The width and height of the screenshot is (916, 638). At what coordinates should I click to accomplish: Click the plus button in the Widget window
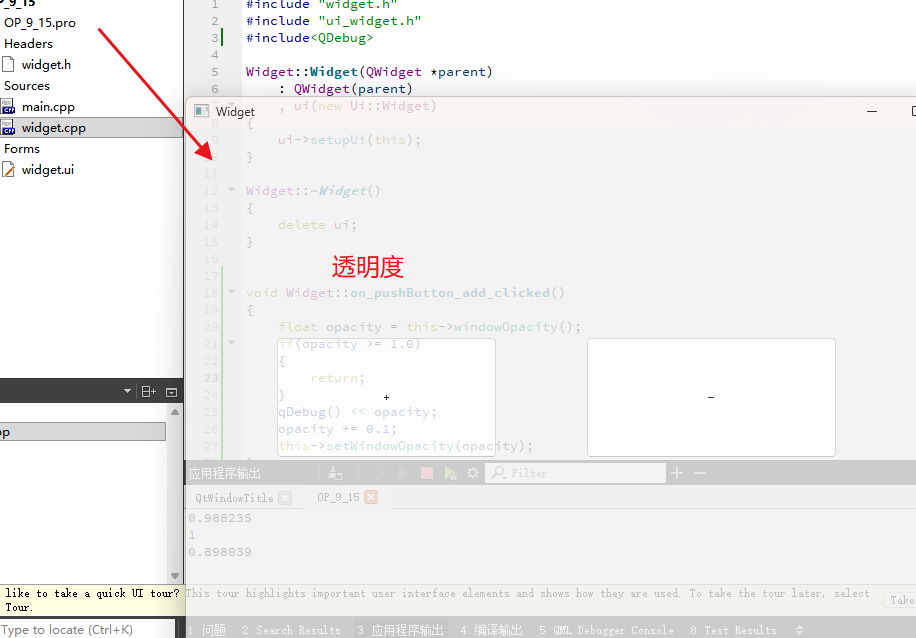click(386, 397)
